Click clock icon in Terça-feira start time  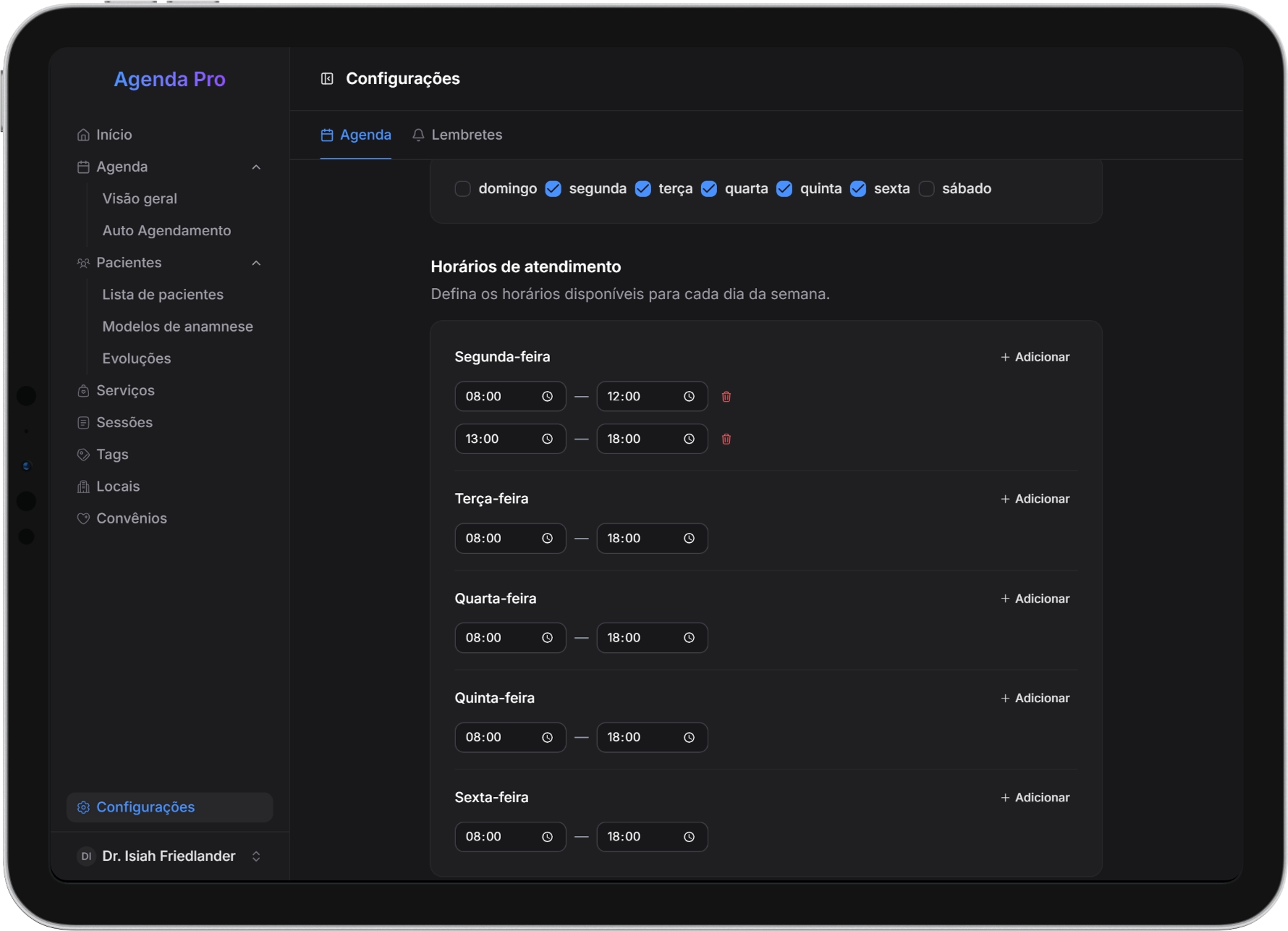[x=547, y=539]
